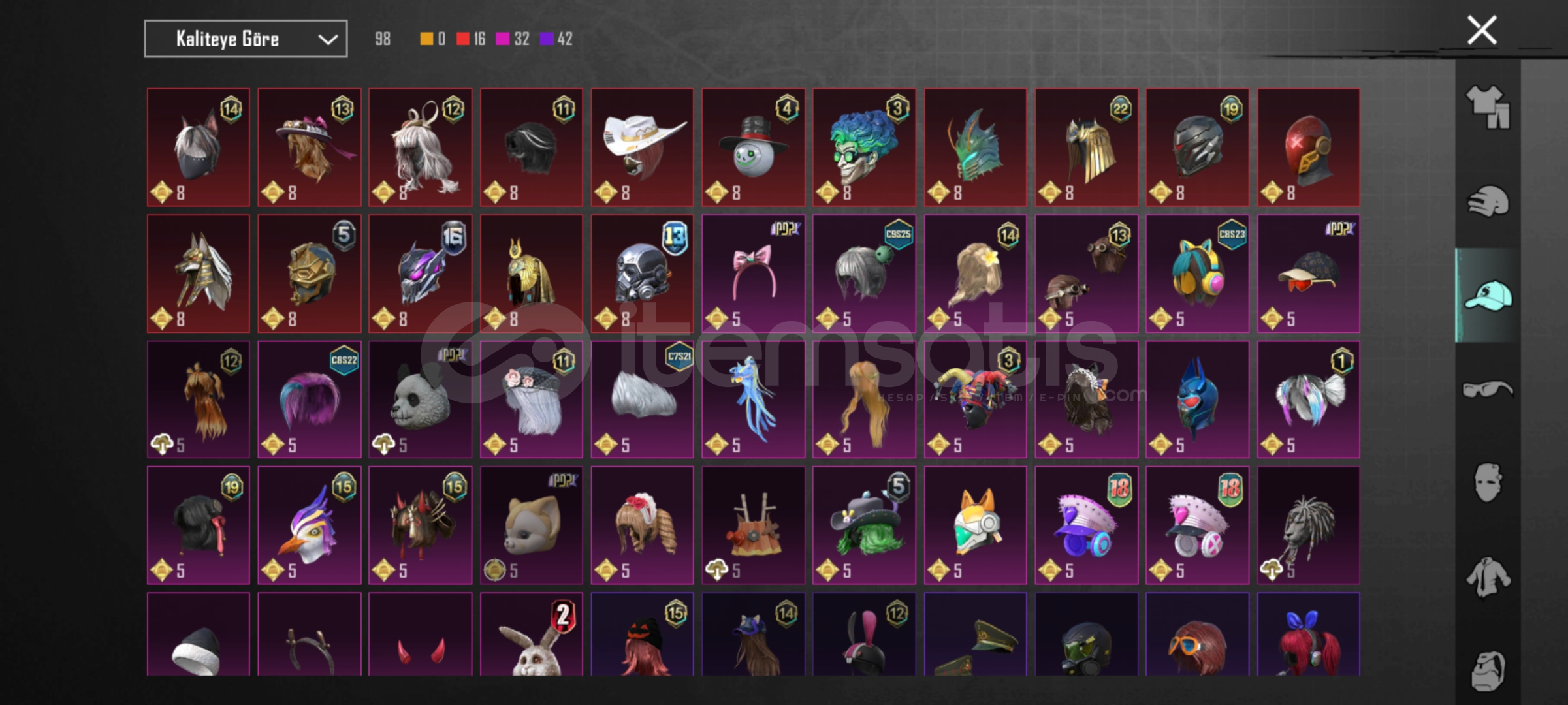Choose the panda head item

(420, 399)
